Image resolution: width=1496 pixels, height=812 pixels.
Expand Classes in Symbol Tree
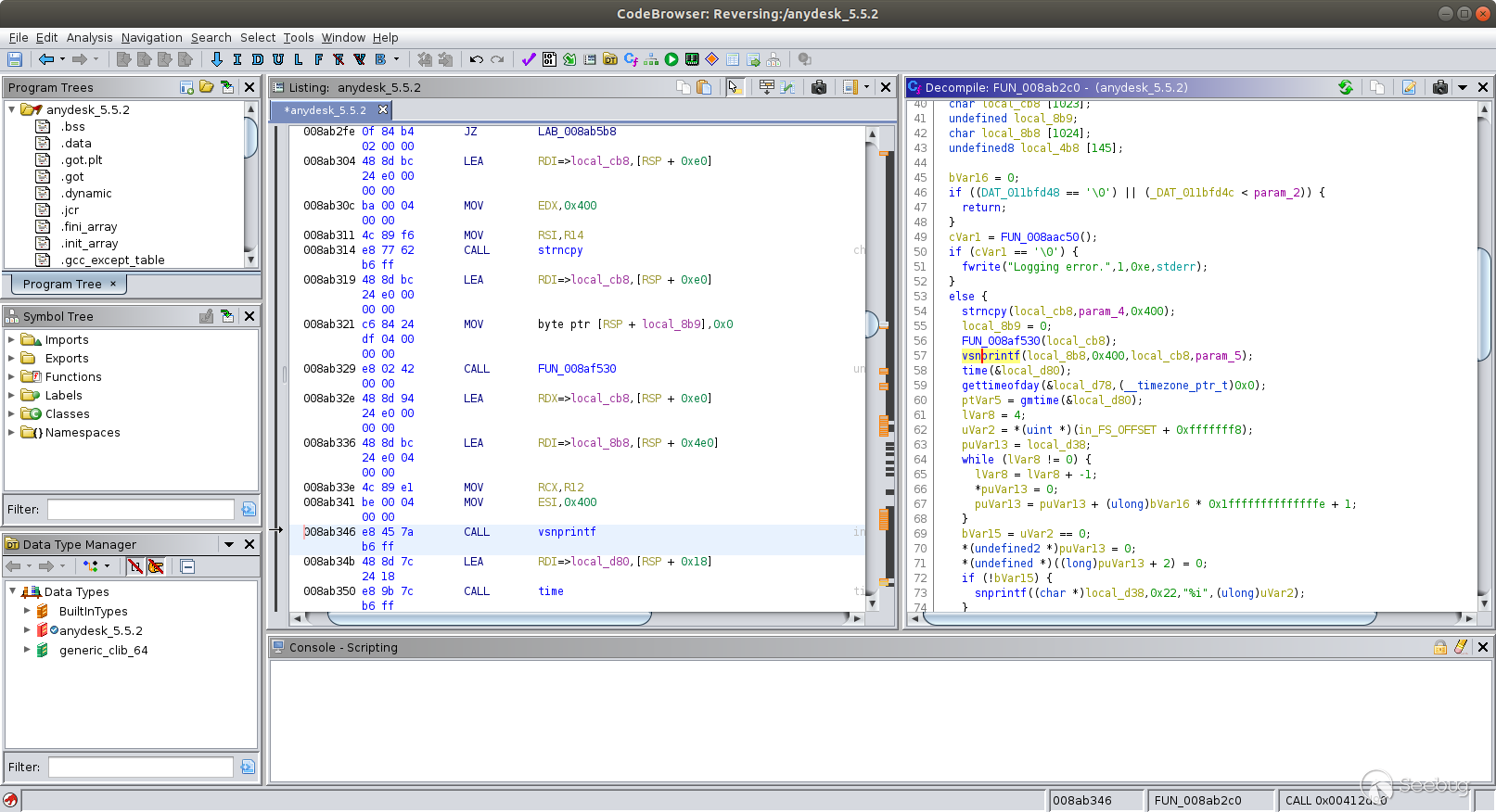pyautogui.click(x=12, y=414)
